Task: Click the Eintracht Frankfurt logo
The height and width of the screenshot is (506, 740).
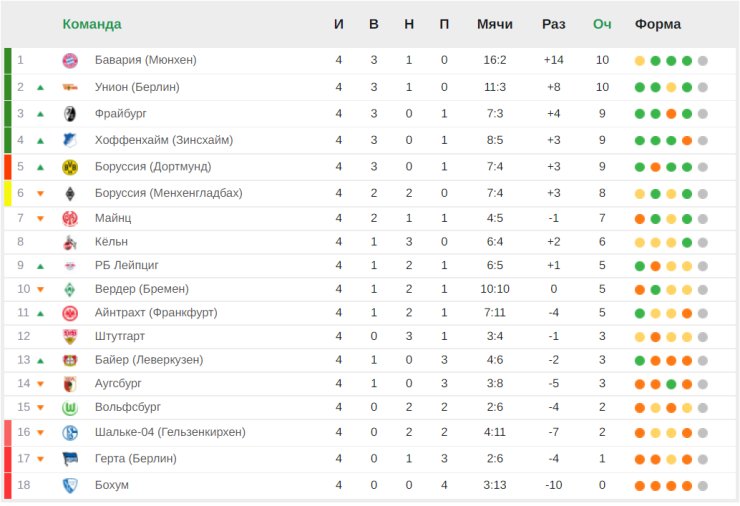Action: click(70, 313)
